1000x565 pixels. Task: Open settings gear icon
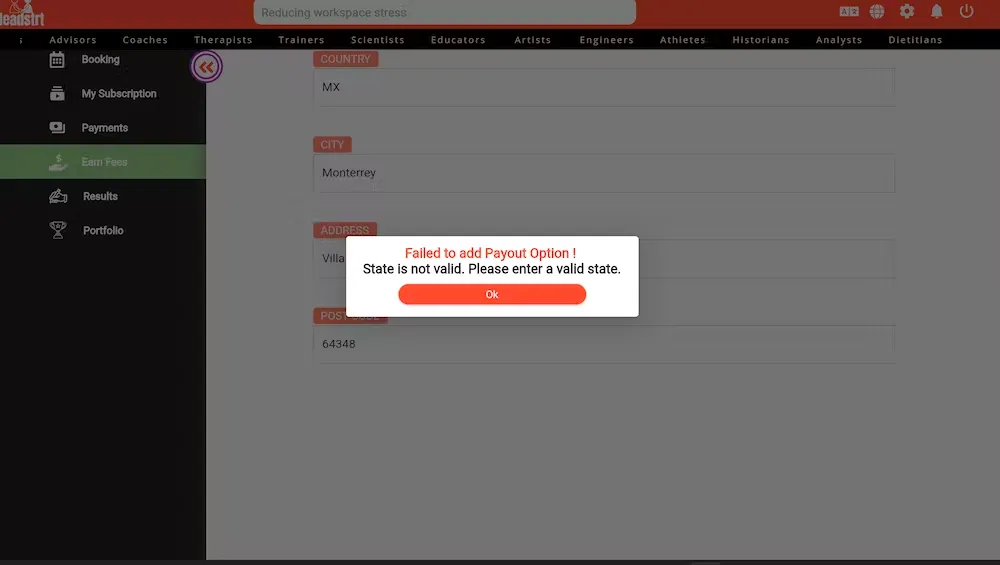[906, 11]
